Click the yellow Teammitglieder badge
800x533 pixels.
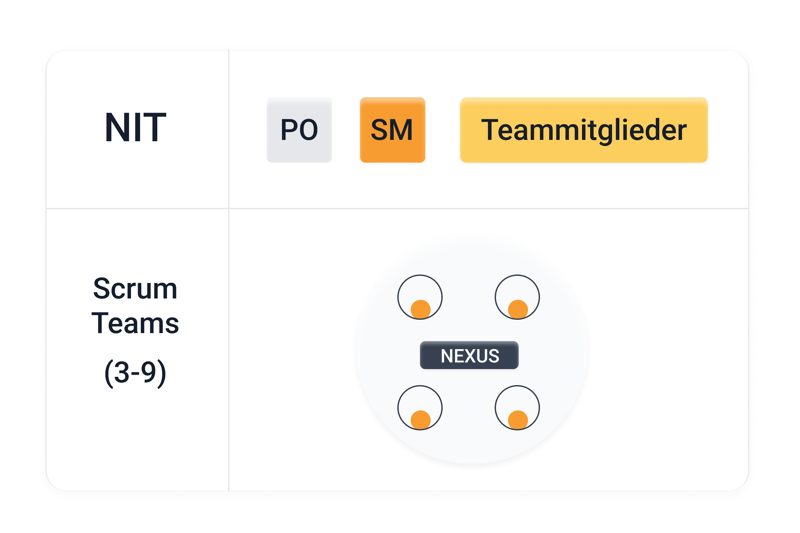click(583, 130)
